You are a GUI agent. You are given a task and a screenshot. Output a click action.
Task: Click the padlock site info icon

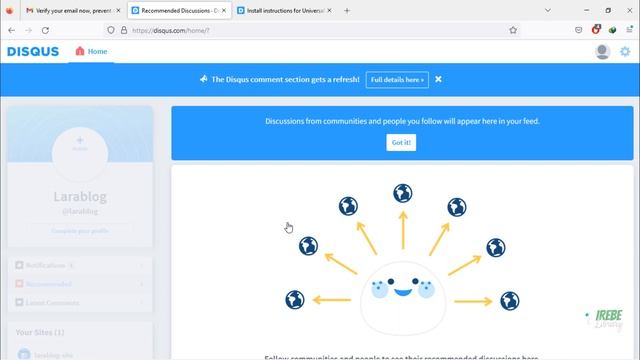(x=124, y=30)
